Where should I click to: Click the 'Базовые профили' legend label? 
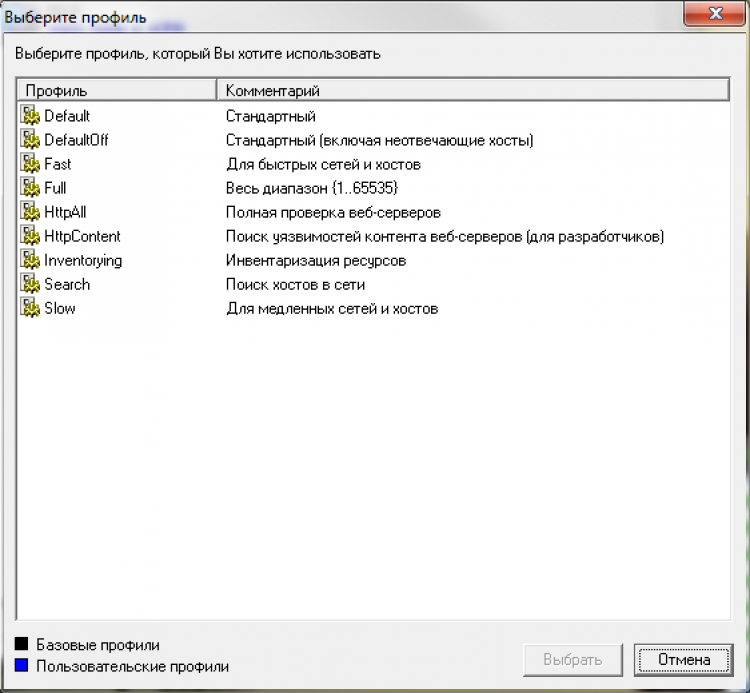pyautogui.click(x=98, y=645)
